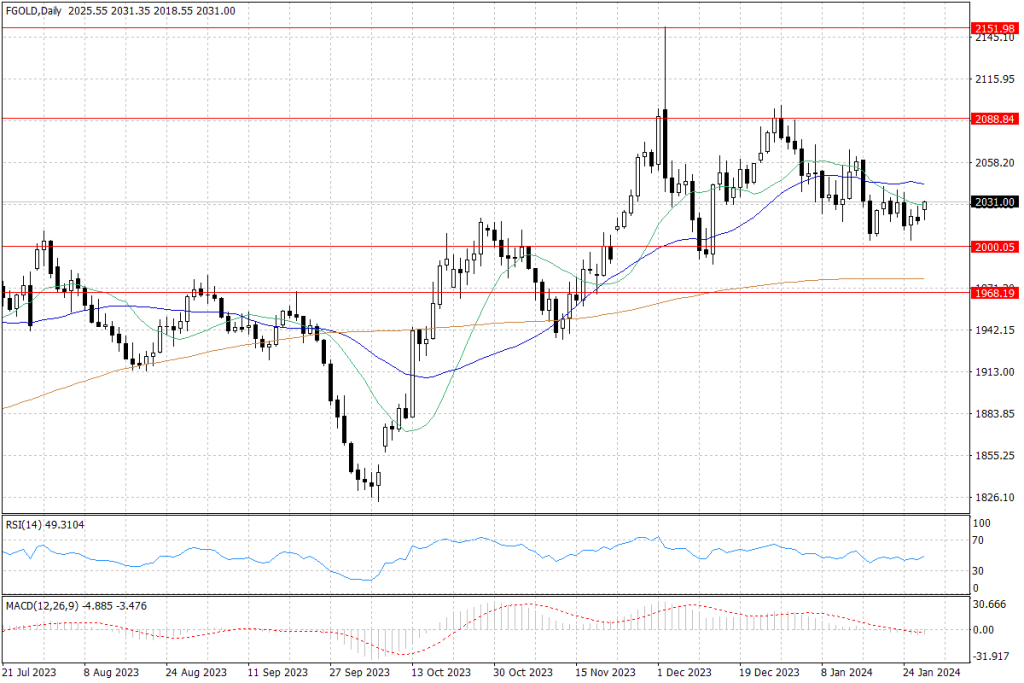
Task: Click the 2031.00 current price label
Action: (x=992, y=202)
